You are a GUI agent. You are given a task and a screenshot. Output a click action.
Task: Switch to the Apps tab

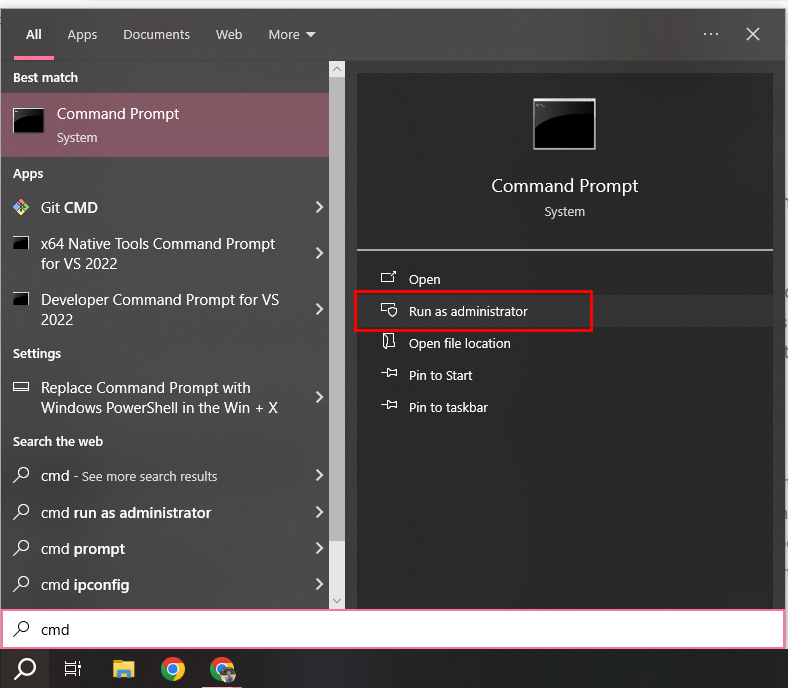(x=82, y=35)
